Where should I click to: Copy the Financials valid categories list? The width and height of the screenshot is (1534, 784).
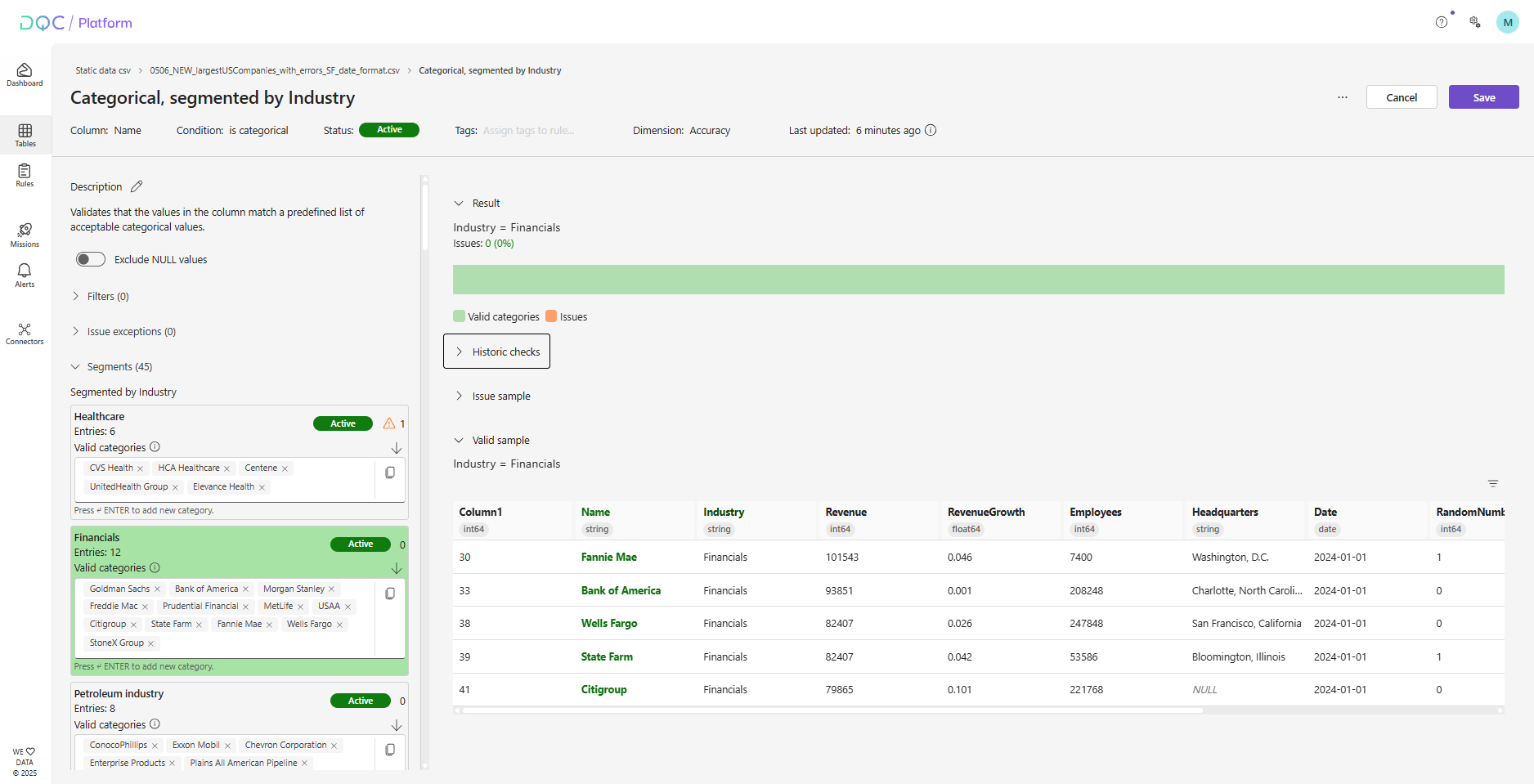tap(390, 594)
